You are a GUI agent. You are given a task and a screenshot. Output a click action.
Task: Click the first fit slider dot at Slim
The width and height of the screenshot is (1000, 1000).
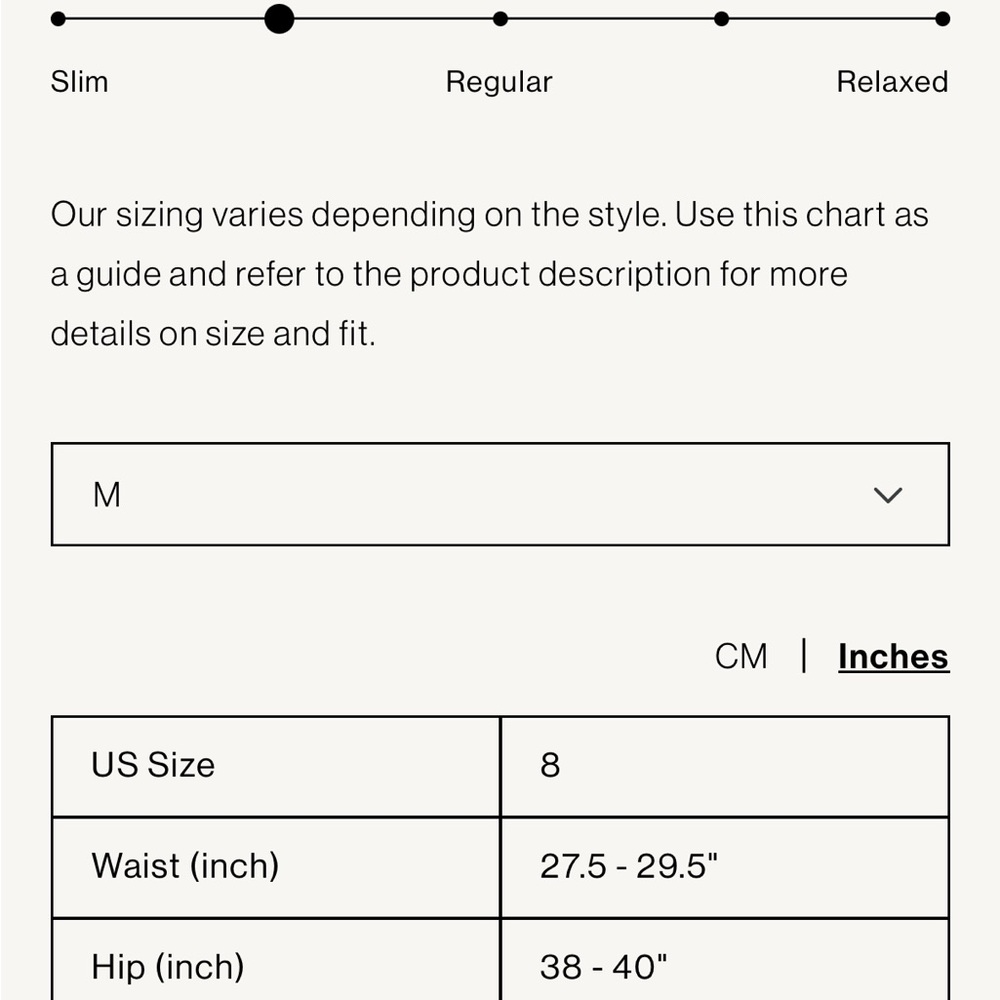click(58, 18)
